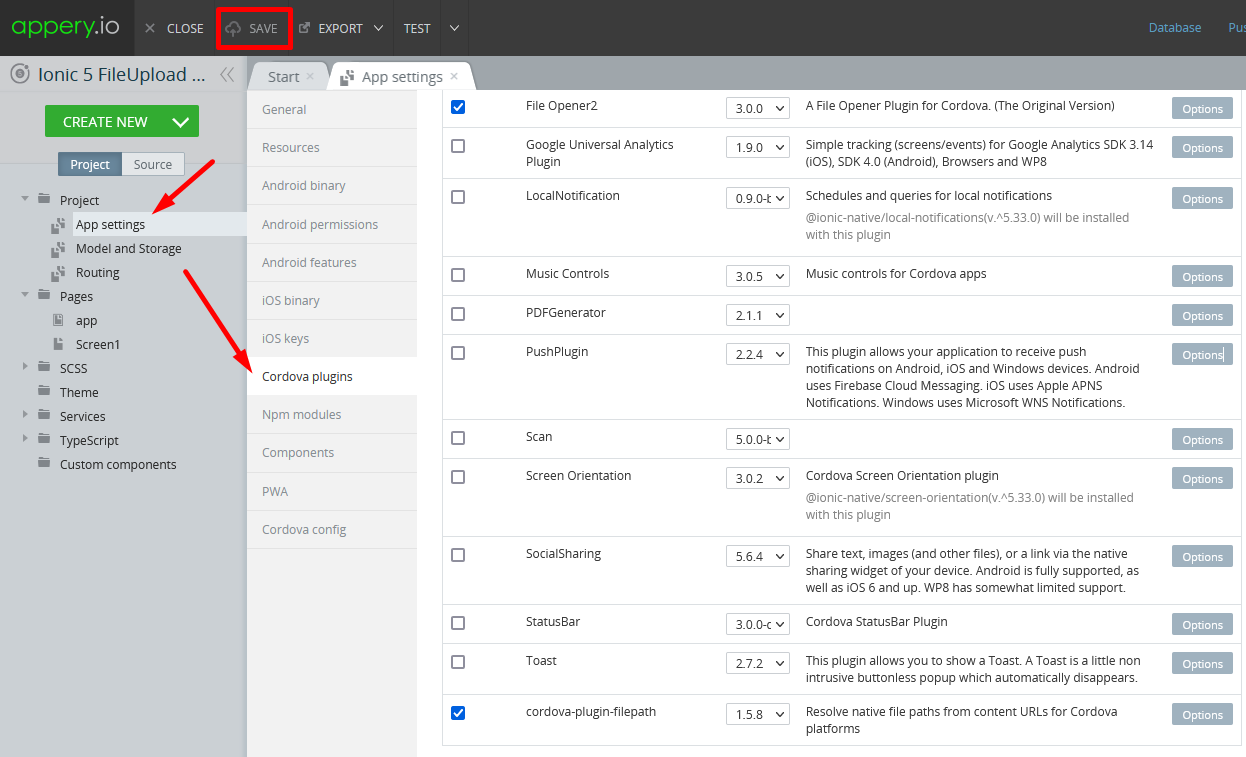1246x757 pixels.
Task: Open the CREATE NEW dropdown arrow
Action: tap(180, 122)
